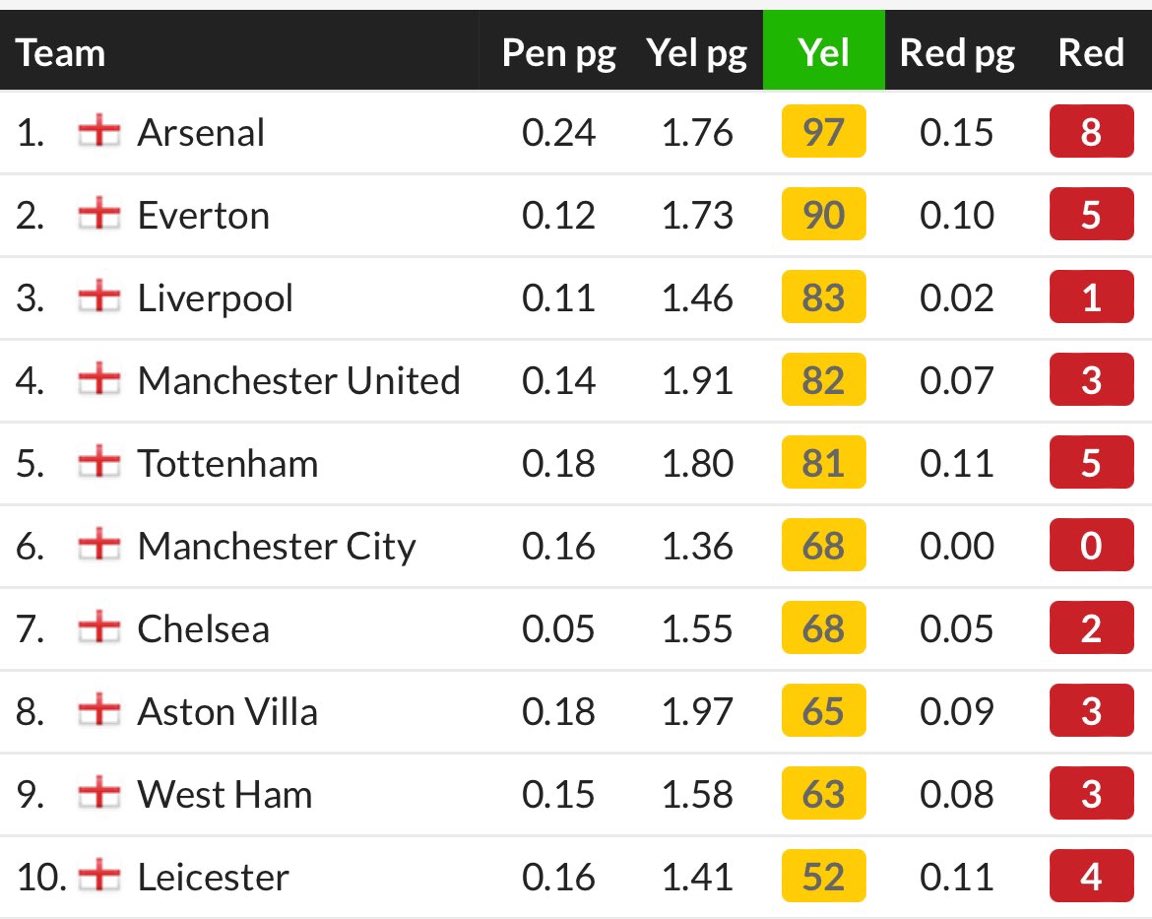Click the flag icon beside Leicester
Screen dimensions: 1152x919
coord(98,877)
